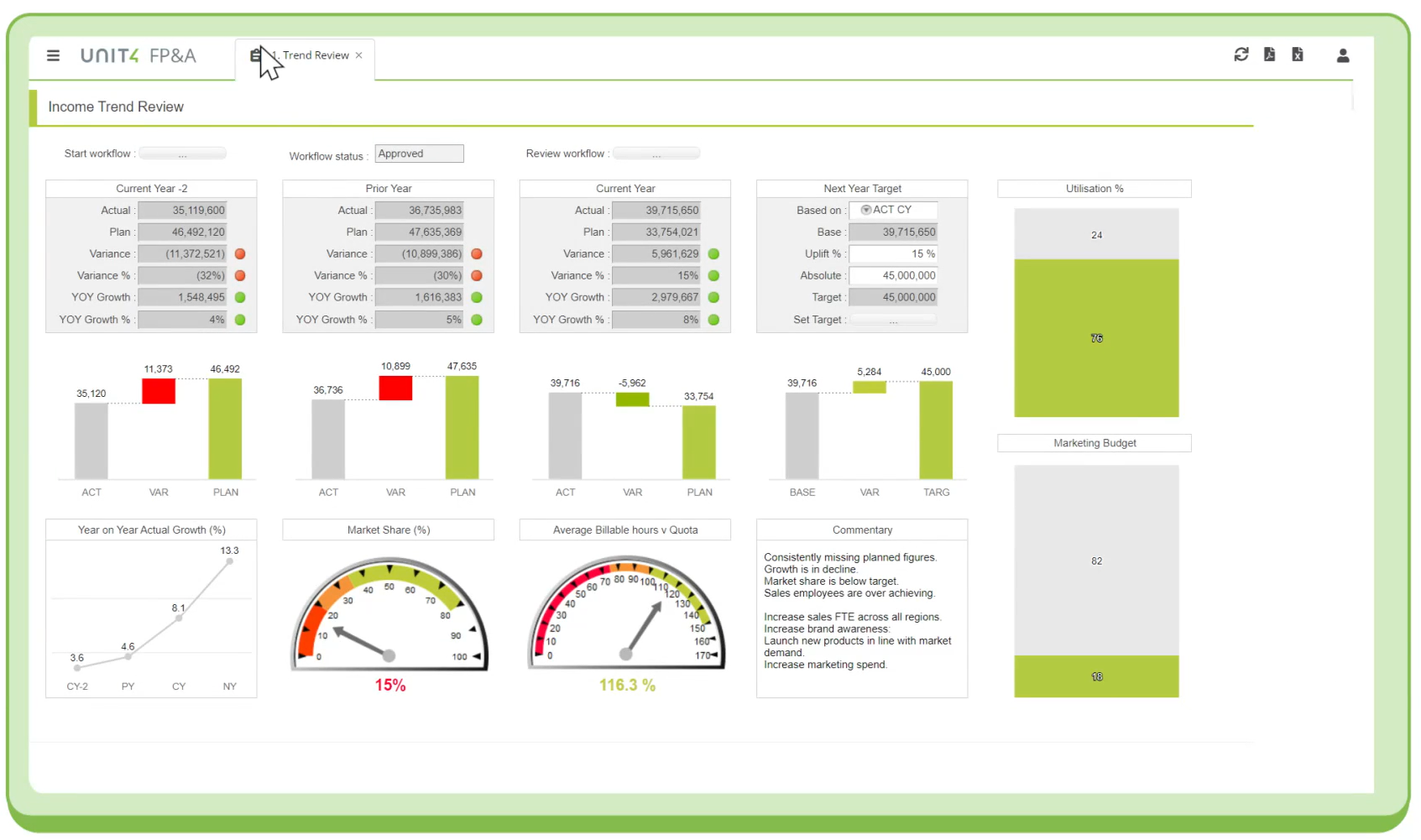The width and height of the screenshot is (1421, 840).
Task: Click the Billable hours gauge needle
Action: [642, 629]
